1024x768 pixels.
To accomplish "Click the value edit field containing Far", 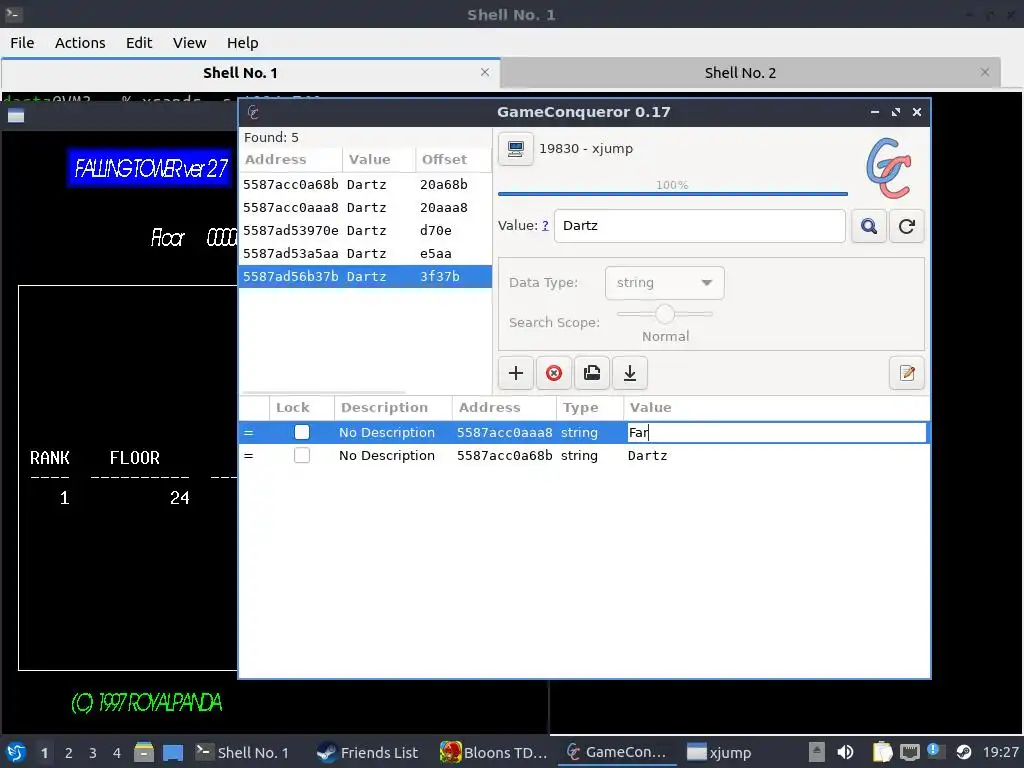I will 776,432.
